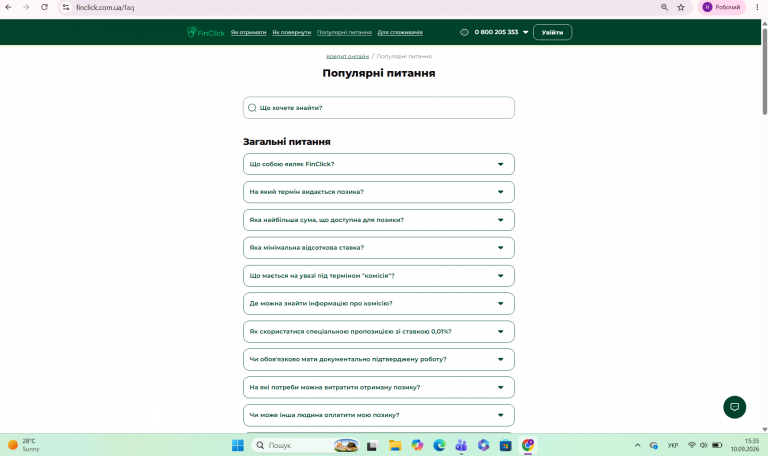The width and height of the screenshot is (768, 456).
Task: Show hidden tray icons
Action: coord(637,445)
